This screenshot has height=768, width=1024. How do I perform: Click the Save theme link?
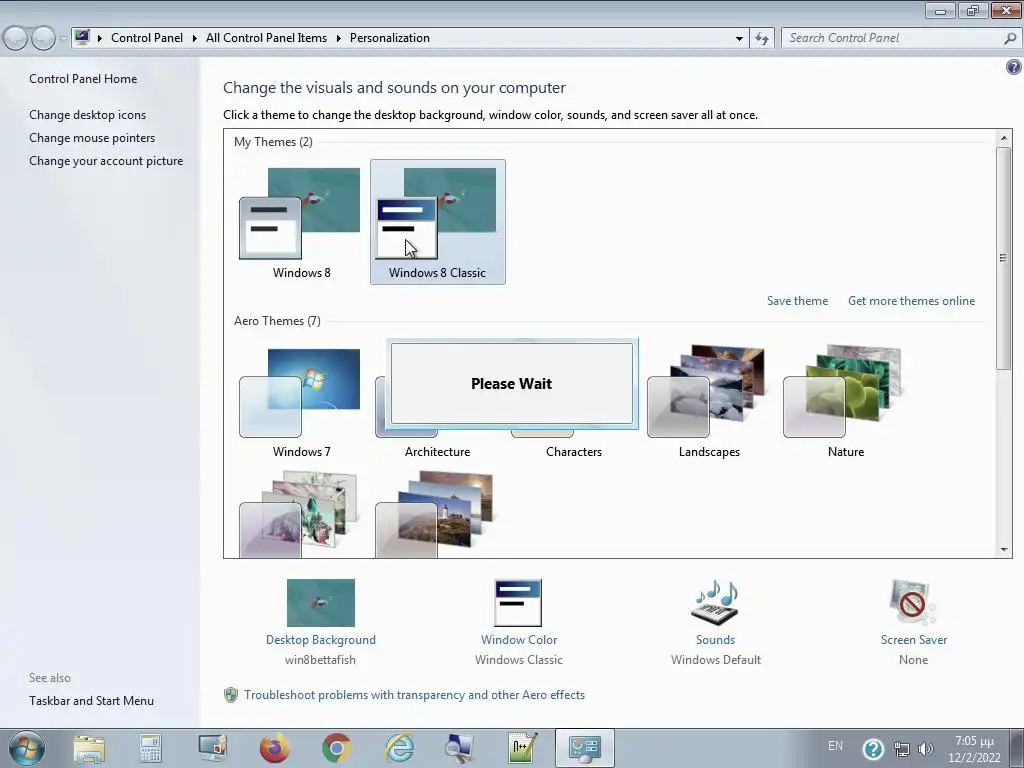coord(797,300)
